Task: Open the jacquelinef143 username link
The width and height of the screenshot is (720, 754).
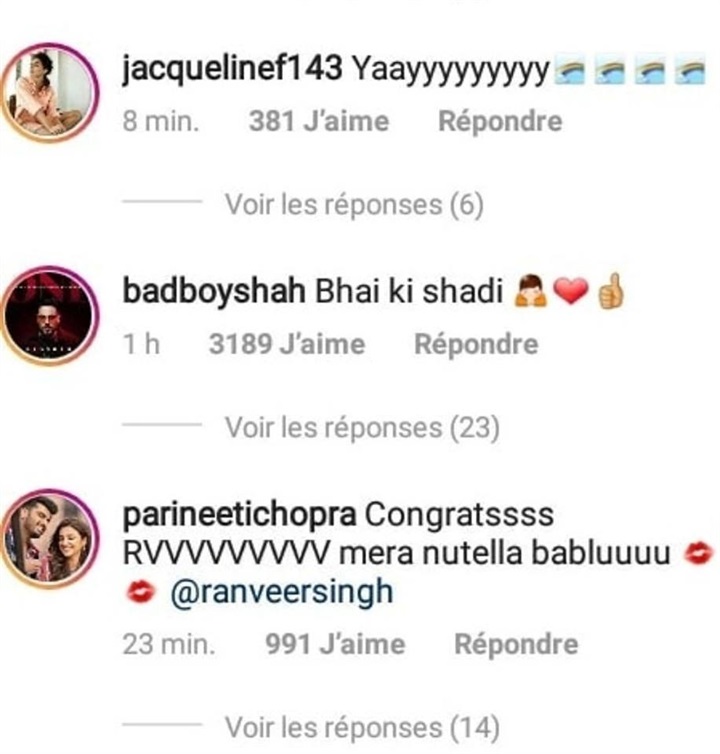Action: click(232, 69)
